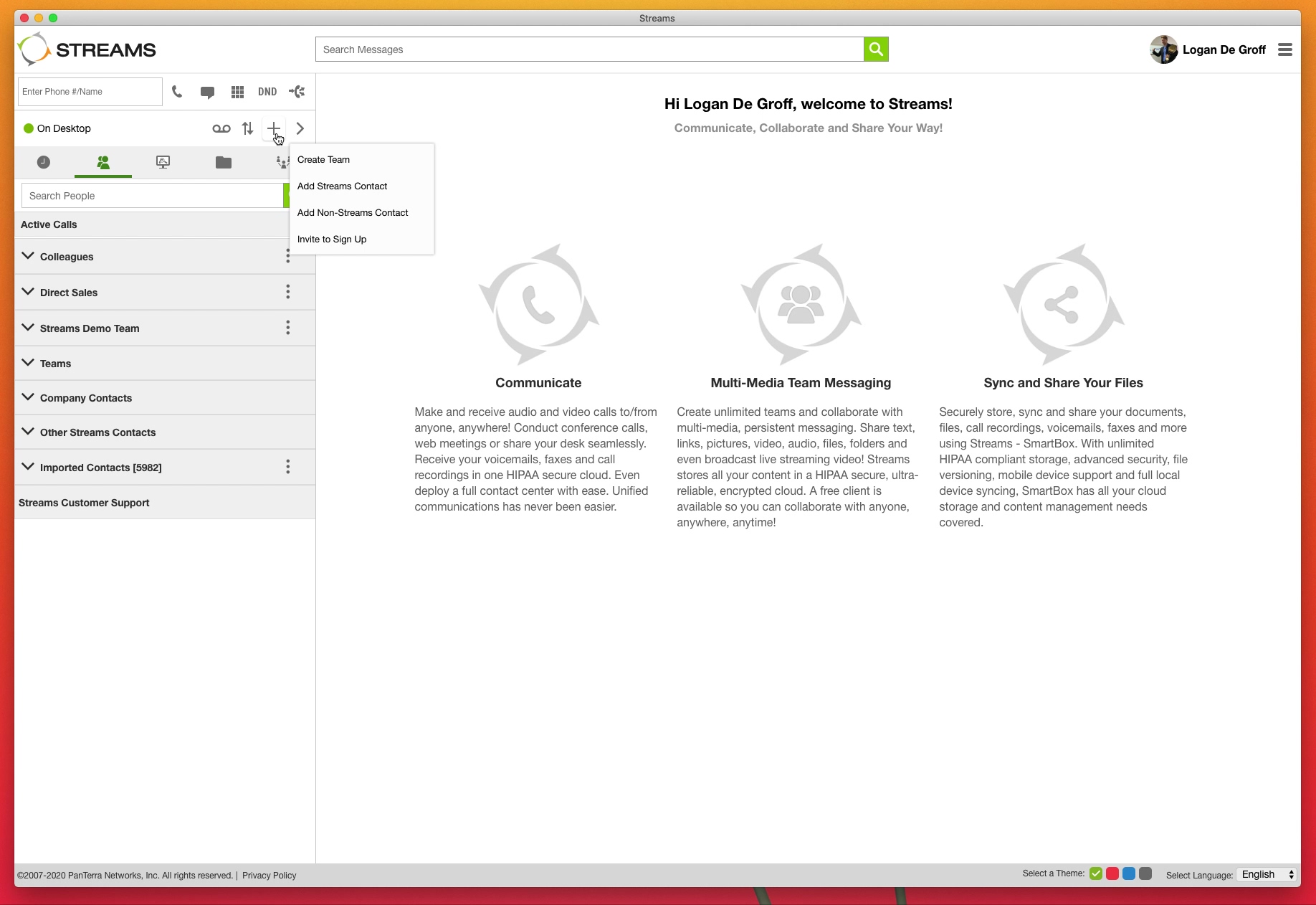This screenshot has width=1316, height=905.
Task: Click the green search messages button
Action: tap(876, 49)
